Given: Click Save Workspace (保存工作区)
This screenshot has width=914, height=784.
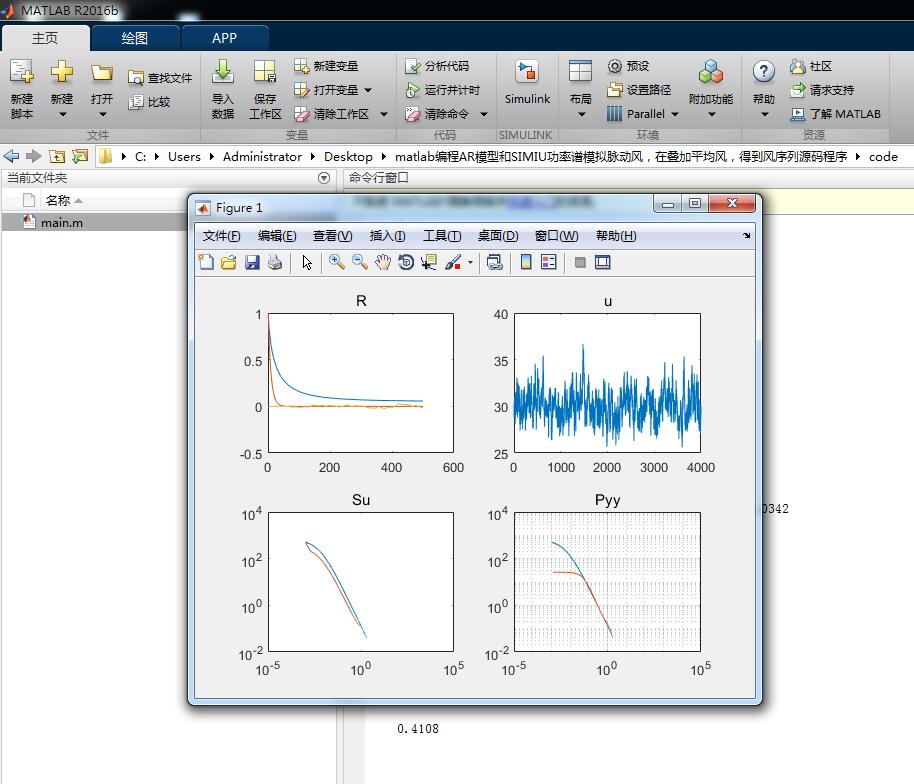Looking at the screenshot, I should point(265,89).
